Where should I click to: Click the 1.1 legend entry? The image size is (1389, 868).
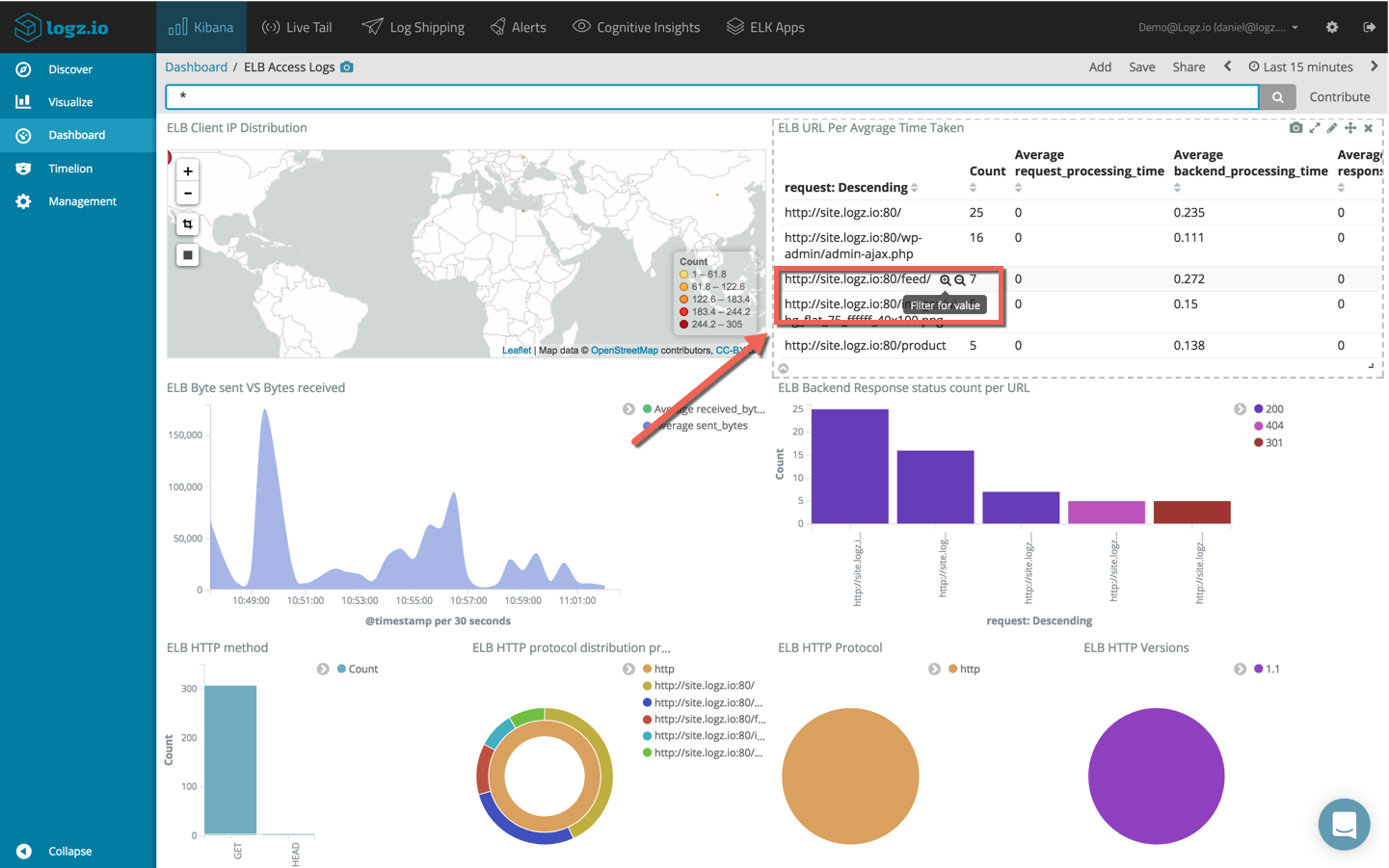tap(1268, 670)
